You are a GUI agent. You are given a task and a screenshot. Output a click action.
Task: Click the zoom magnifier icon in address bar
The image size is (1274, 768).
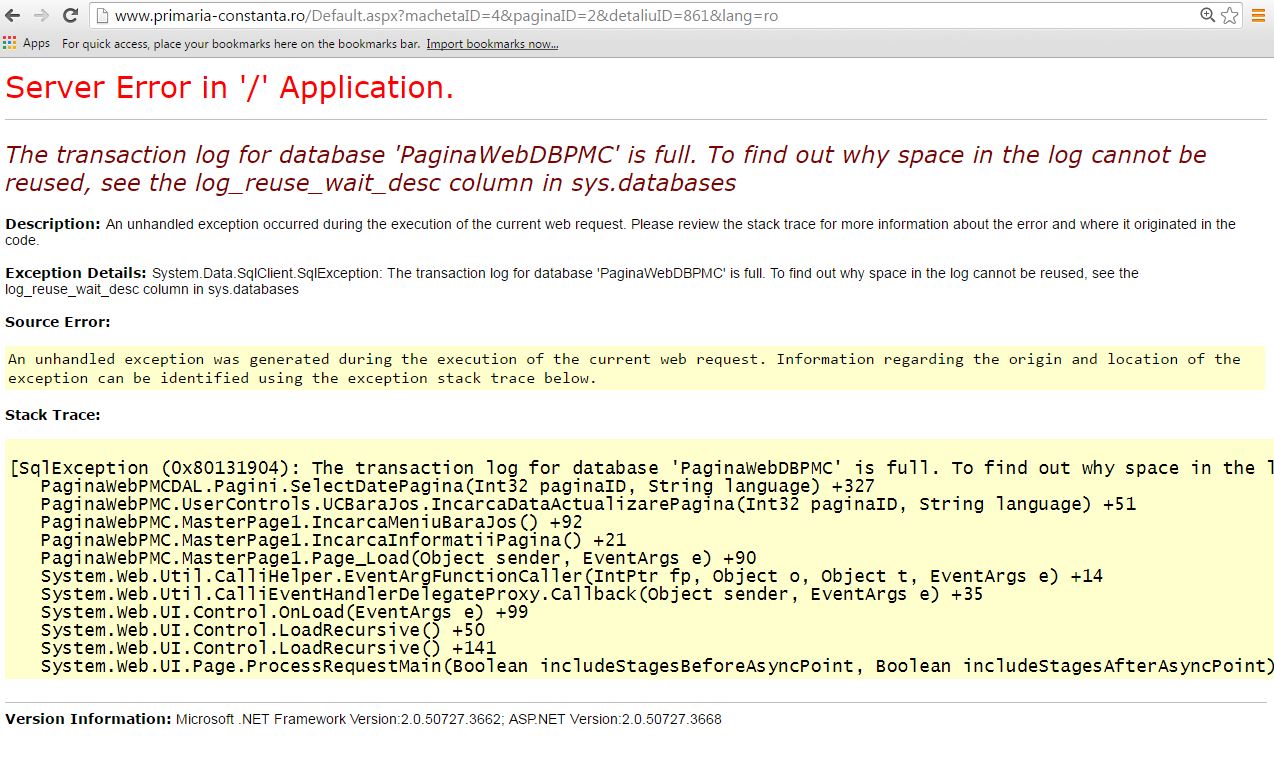[1208, 15]
